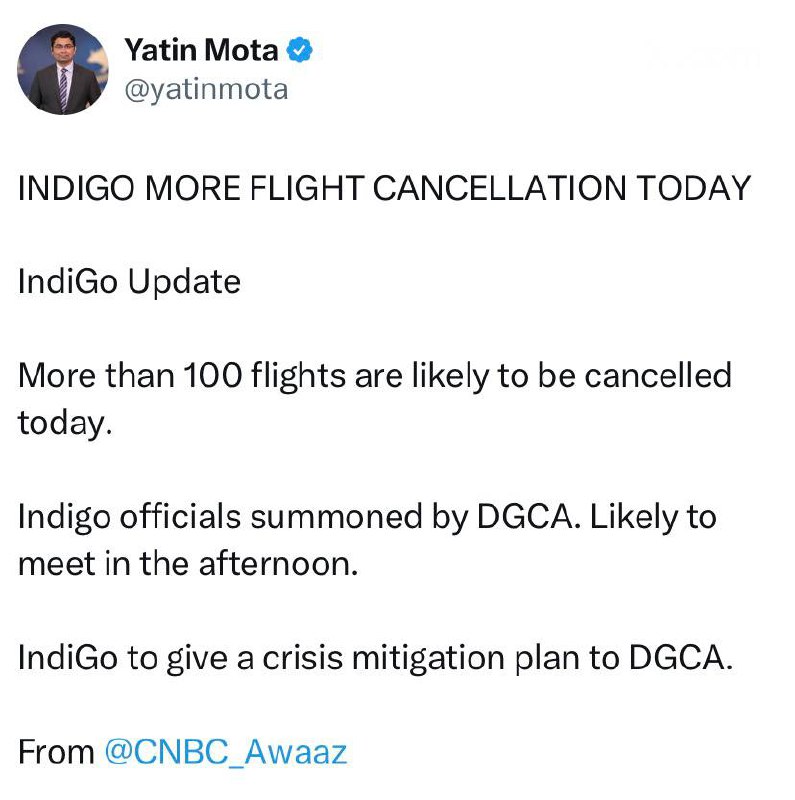Click the all-caps INDIGO headline line

(x=384, y=188)
